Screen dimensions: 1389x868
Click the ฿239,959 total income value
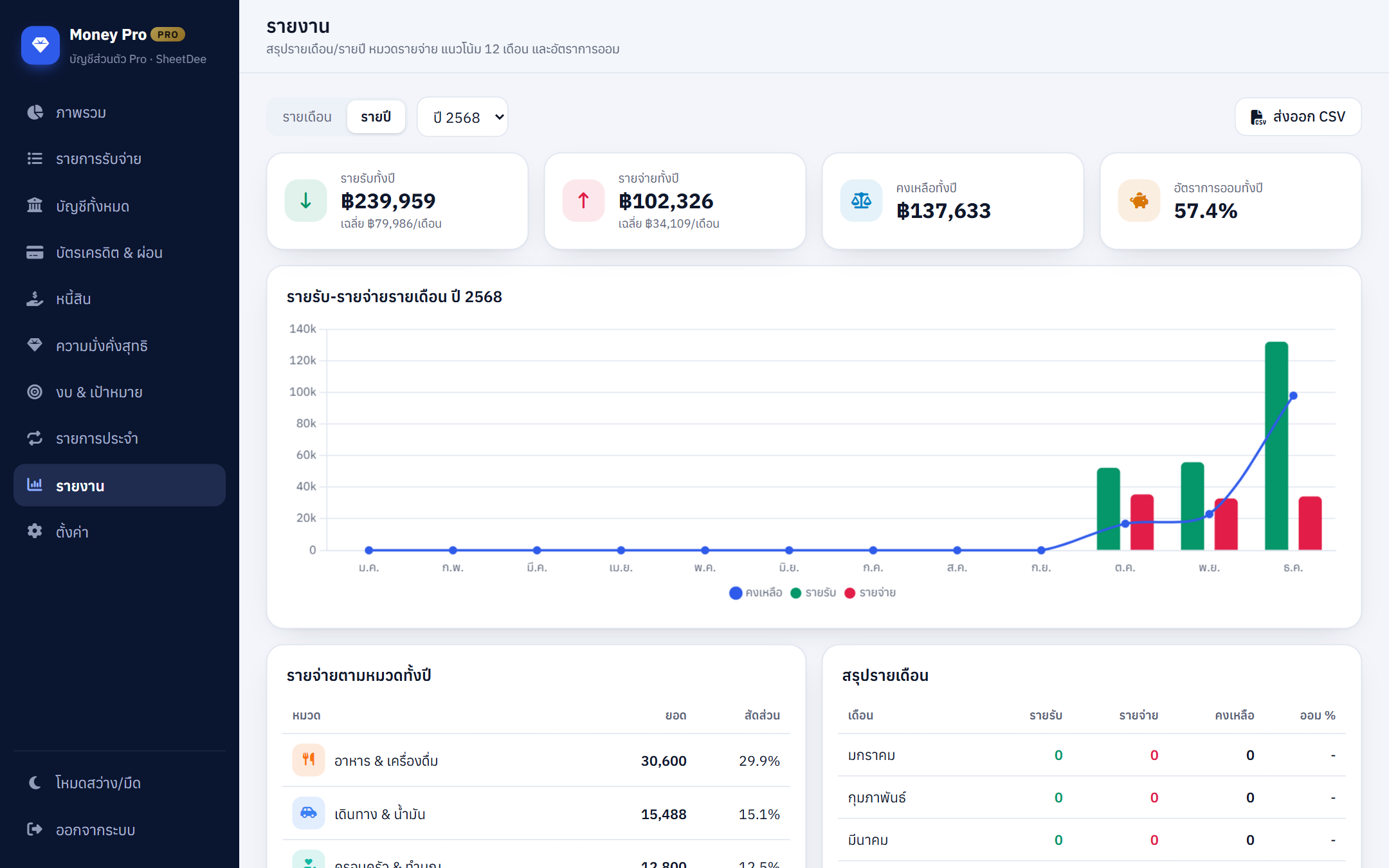(388, 201)
